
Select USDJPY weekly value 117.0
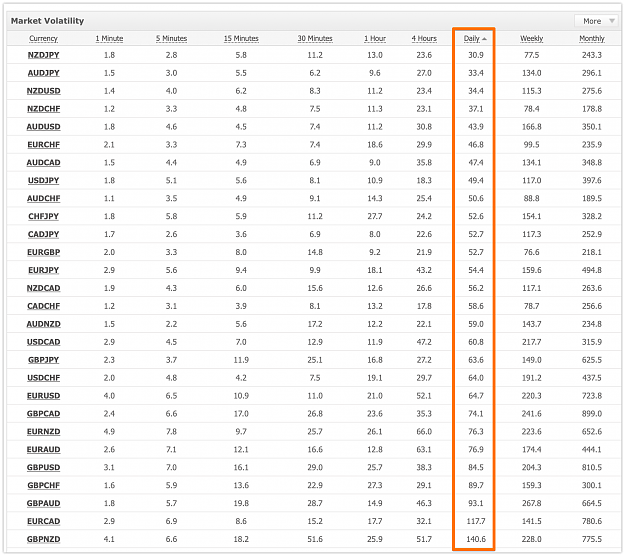tap(532, 181)
